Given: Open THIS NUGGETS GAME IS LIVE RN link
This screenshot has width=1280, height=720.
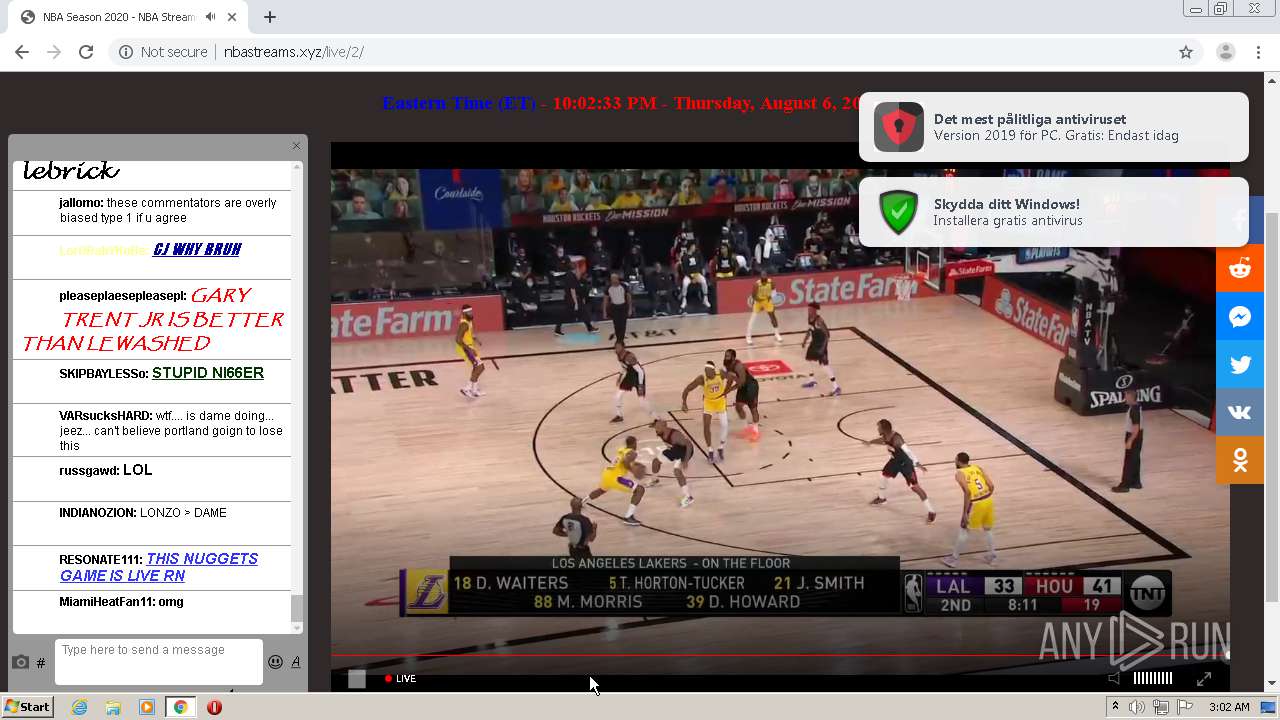Looking at the screenshot, I should [159, 567].
